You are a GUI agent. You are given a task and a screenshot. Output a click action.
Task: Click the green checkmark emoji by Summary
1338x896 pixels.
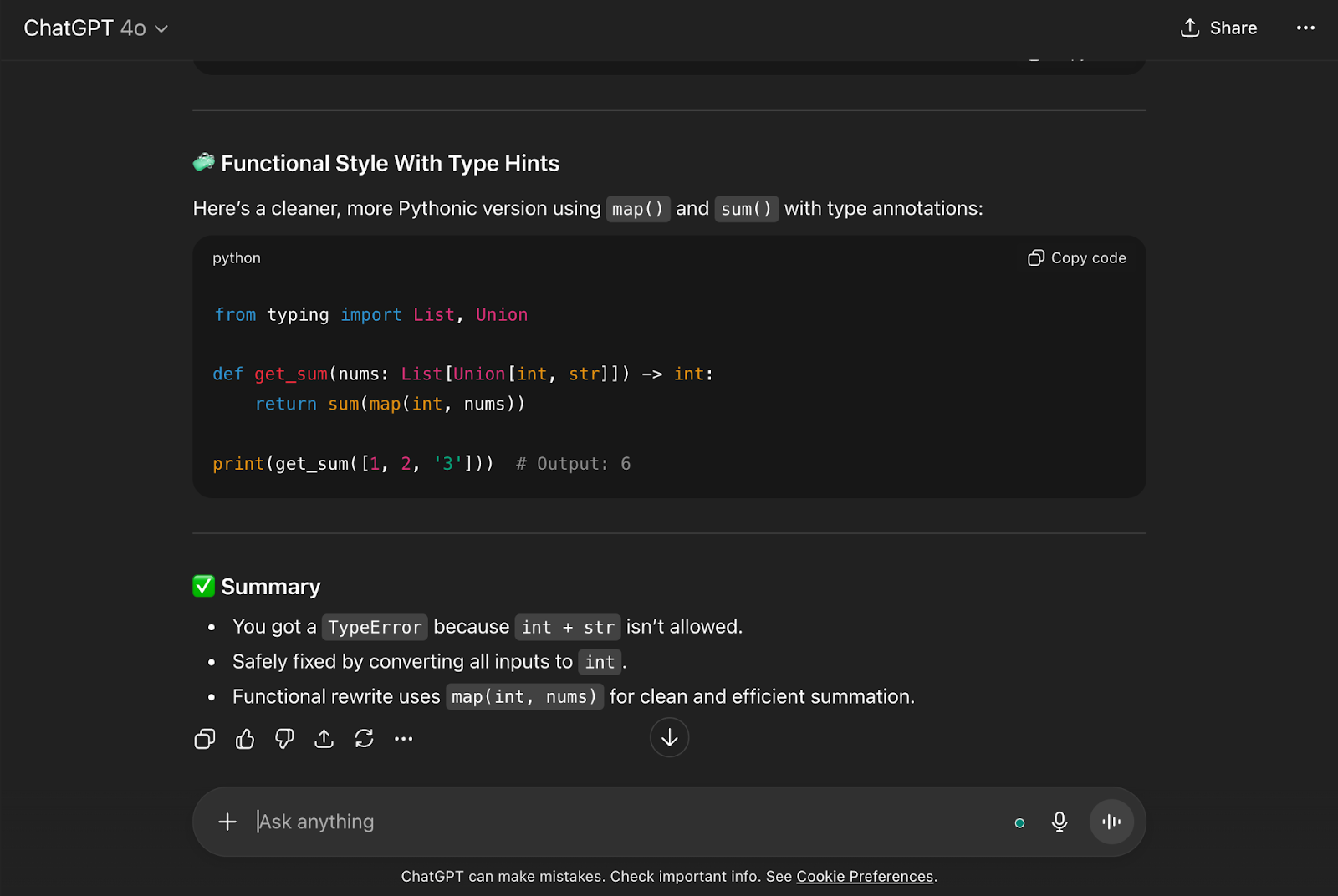tap(204, 586)
